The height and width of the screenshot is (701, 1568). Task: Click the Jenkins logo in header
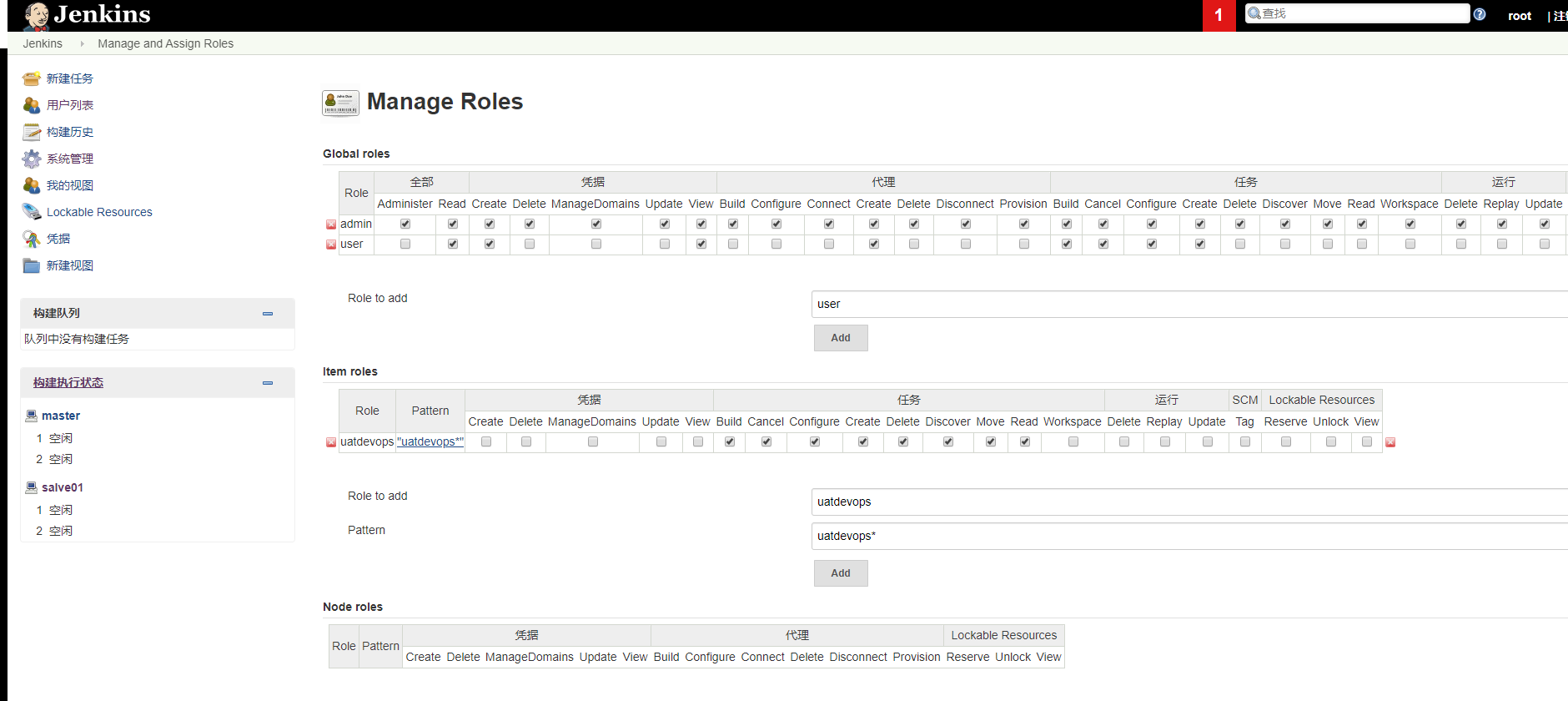pos(87,15)
